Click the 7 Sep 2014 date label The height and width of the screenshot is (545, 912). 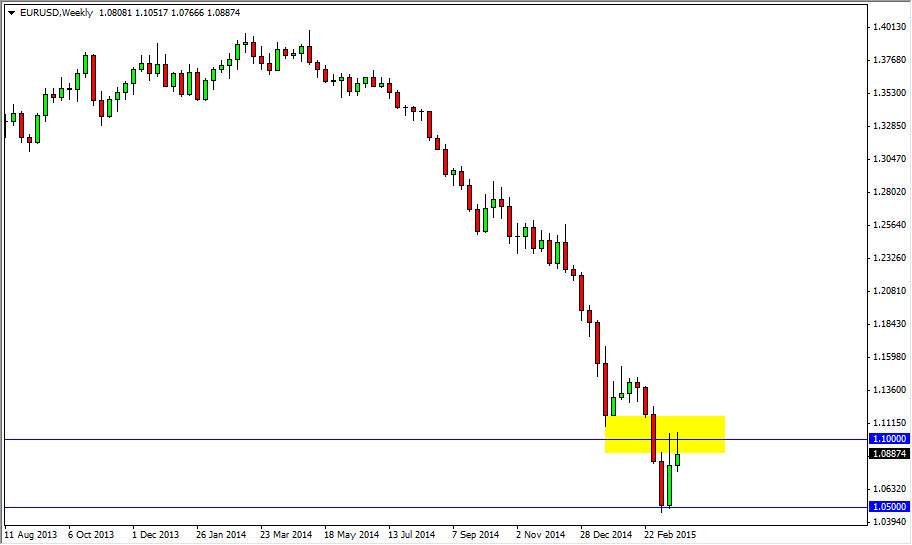(x=476, y=535)
